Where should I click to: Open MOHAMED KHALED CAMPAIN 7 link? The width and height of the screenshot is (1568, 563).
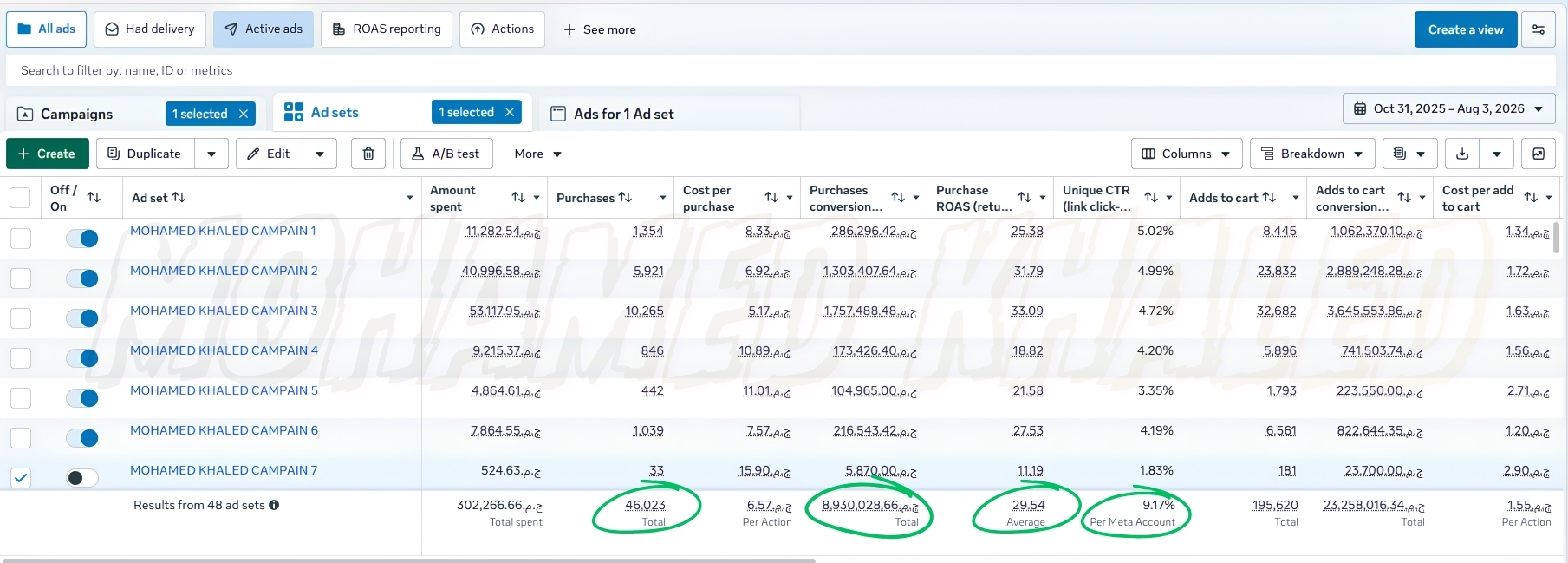click(224, 470)
